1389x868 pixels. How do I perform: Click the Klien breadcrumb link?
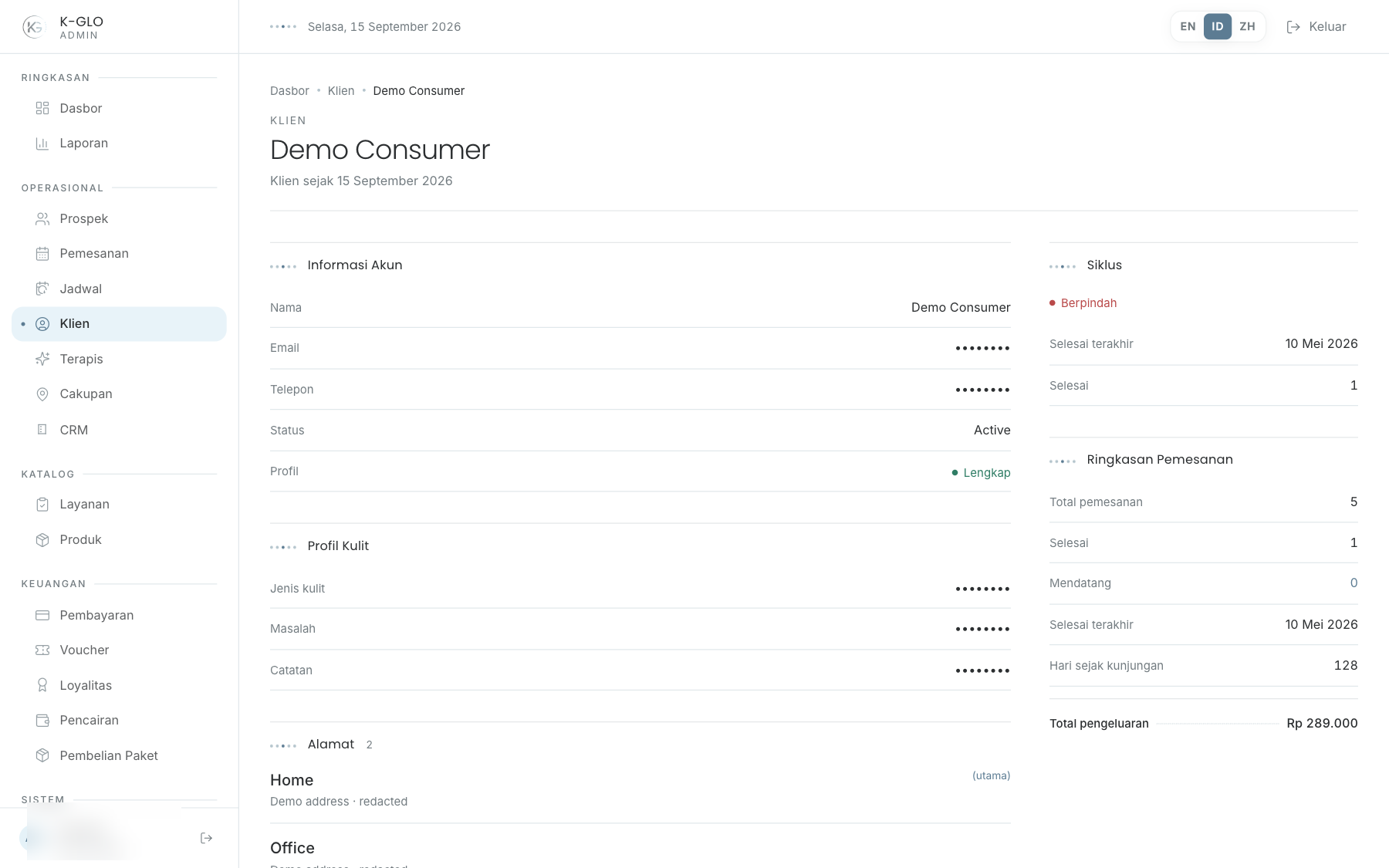click(341, 91)
